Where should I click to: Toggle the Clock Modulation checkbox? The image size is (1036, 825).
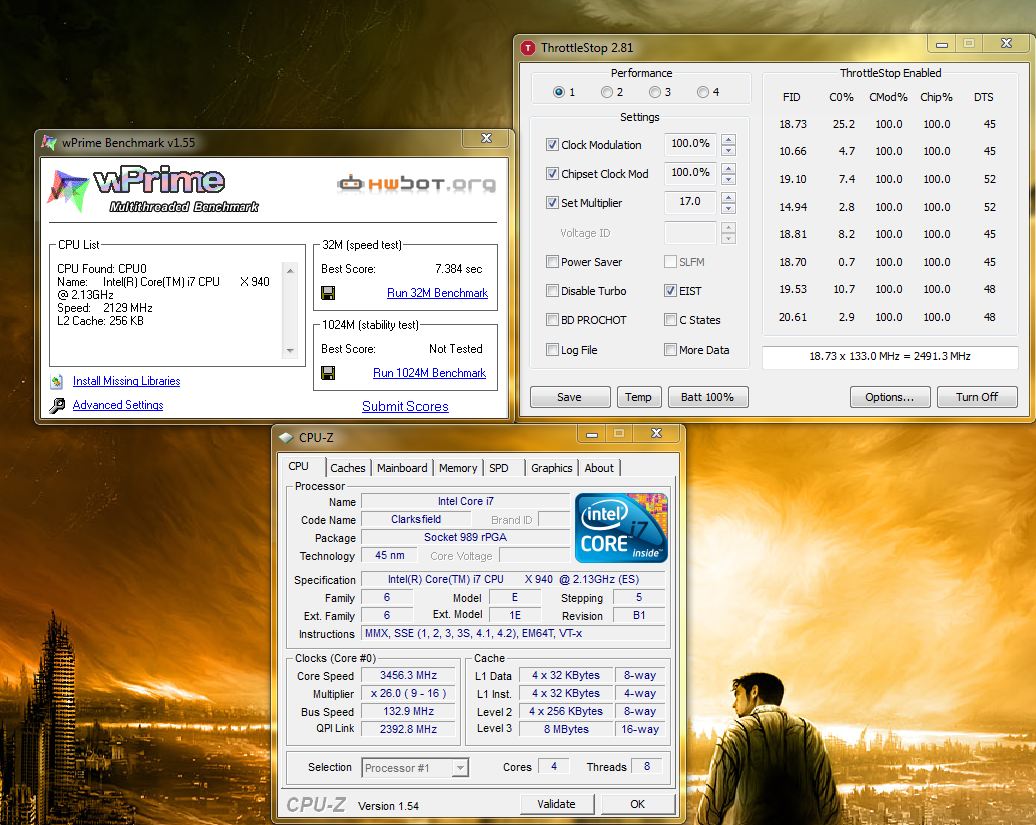552,144
